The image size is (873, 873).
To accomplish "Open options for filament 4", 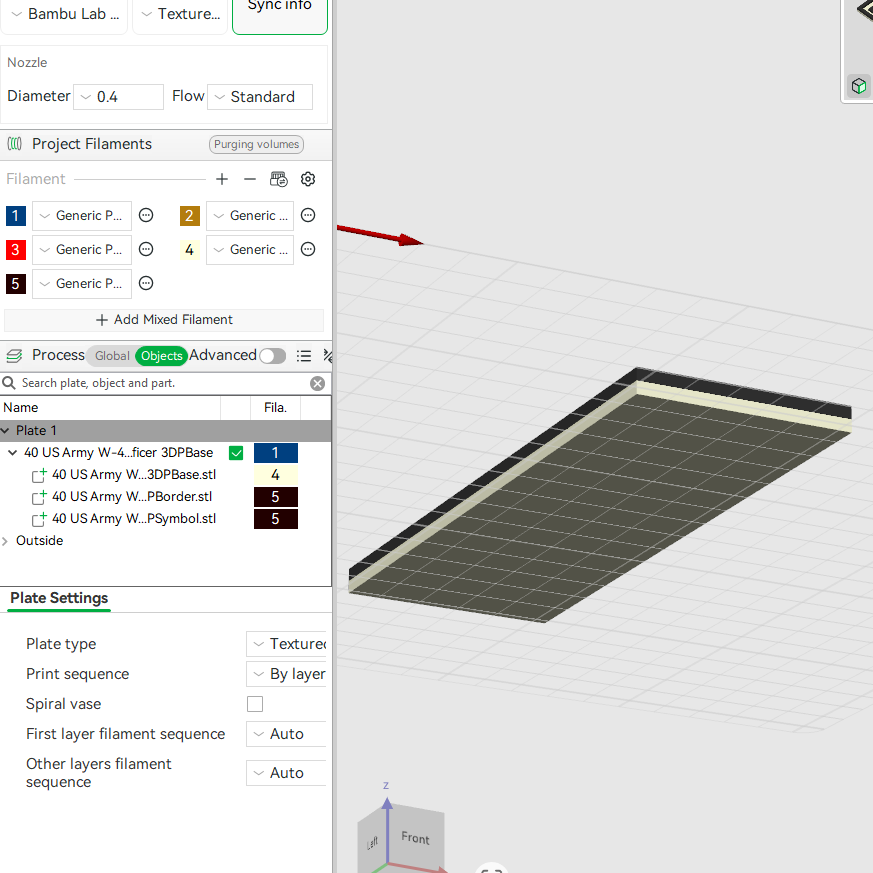I will (308, 249).
